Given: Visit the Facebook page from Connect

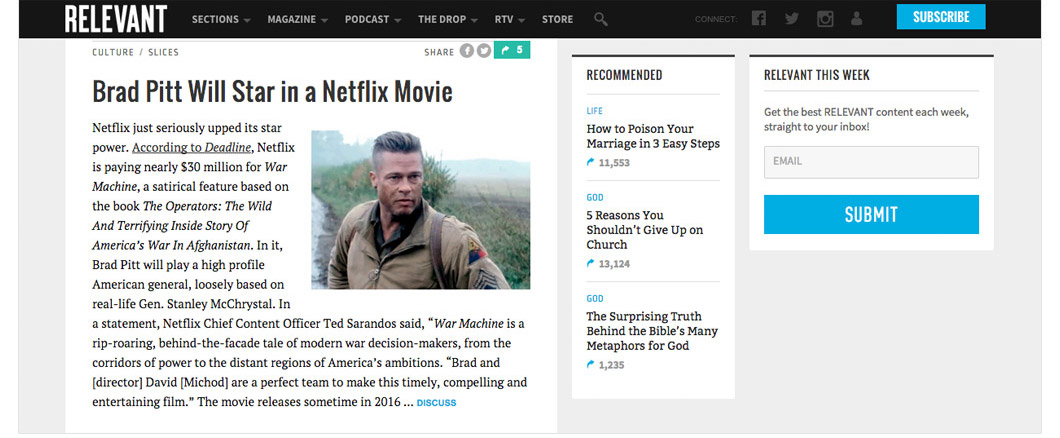Looking at the screenshot, I should click(x=759, y=19).
